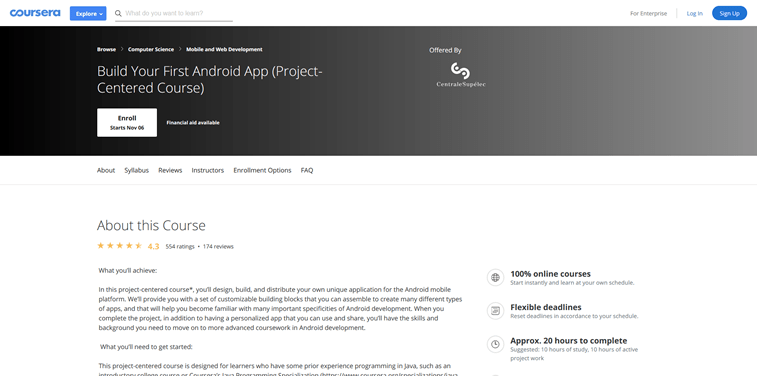Viewport: 757px width, 376px height.
Task: Click the Sign Up button
Action: [x=729, y=14]
